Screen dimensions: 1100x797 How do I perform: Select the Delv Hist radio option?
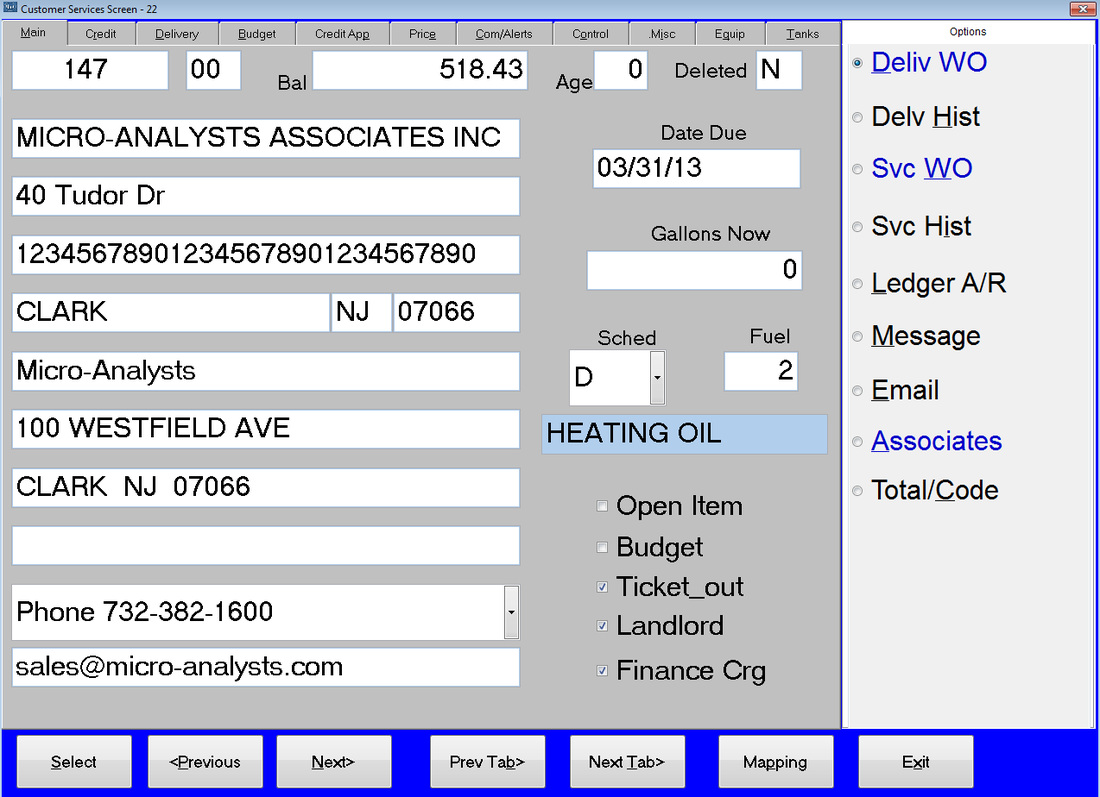(857, 117)
